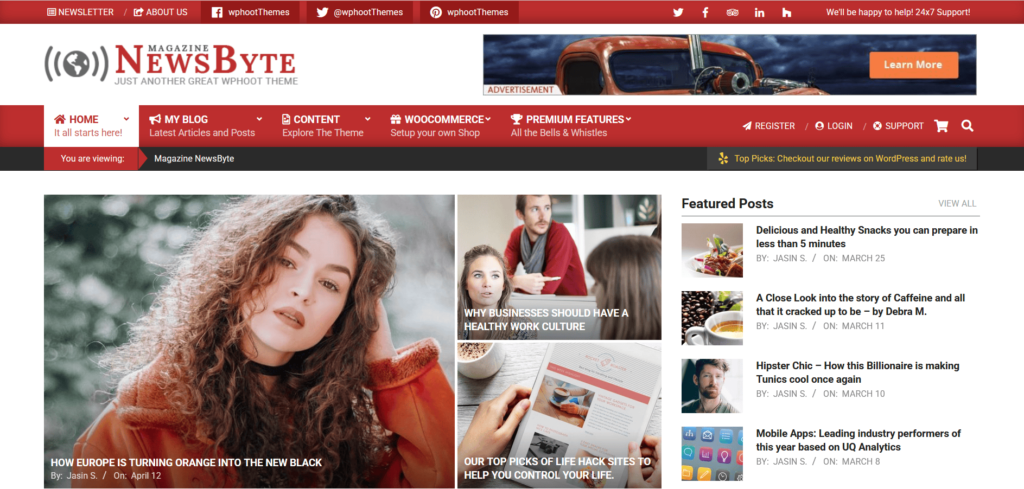Click the Register link
Image resolution: width=1024 pixels, height=489 pixels.
tap(769, 126)
